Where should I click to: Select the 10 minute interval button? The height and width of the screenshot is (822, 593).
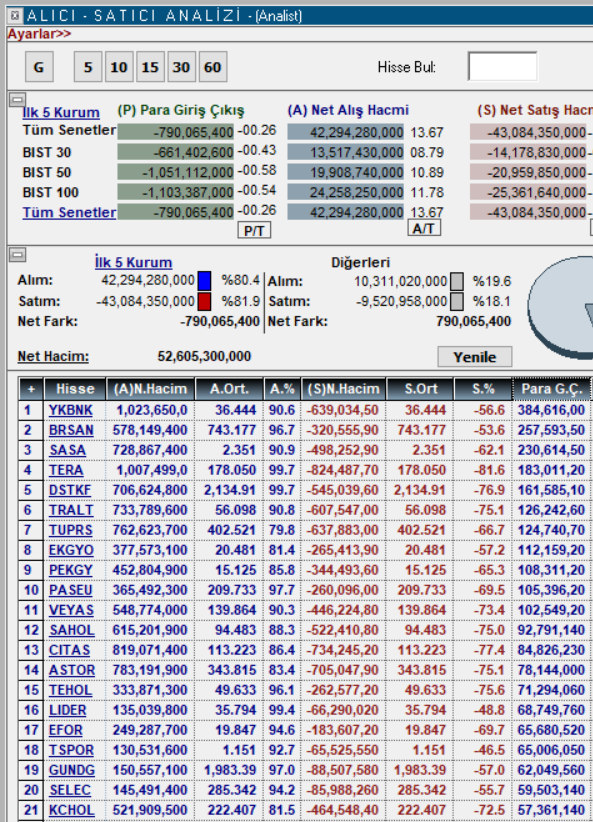click(119, 67)
